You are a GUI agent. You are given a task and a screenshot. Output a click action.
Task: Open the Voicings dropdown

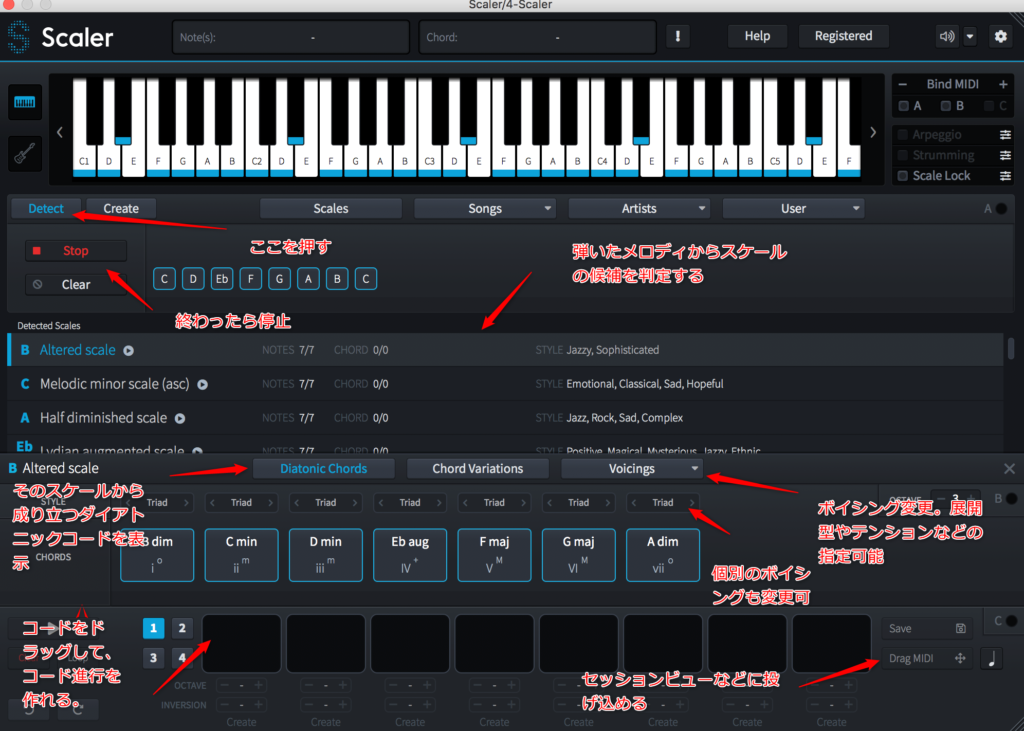632,468
